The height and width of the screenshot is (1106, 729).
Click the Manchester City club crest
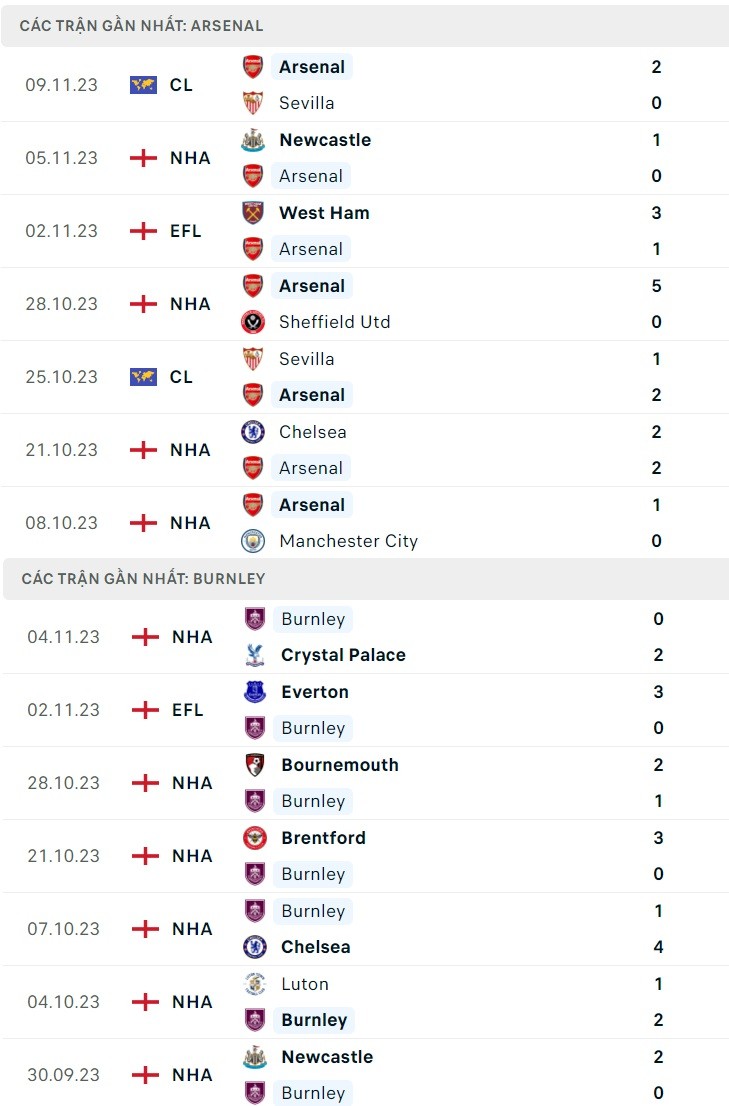(x=253, y=541)
